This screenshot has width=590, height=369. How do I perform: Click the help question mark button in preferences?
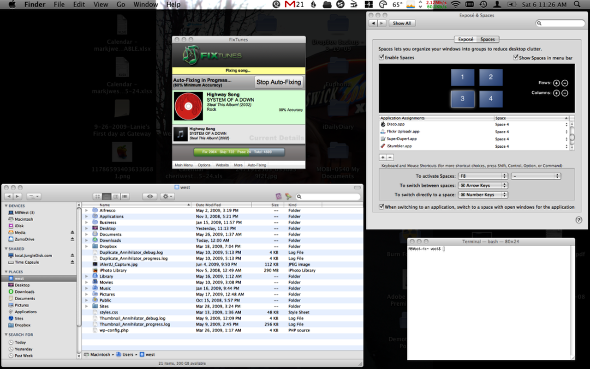579,220
